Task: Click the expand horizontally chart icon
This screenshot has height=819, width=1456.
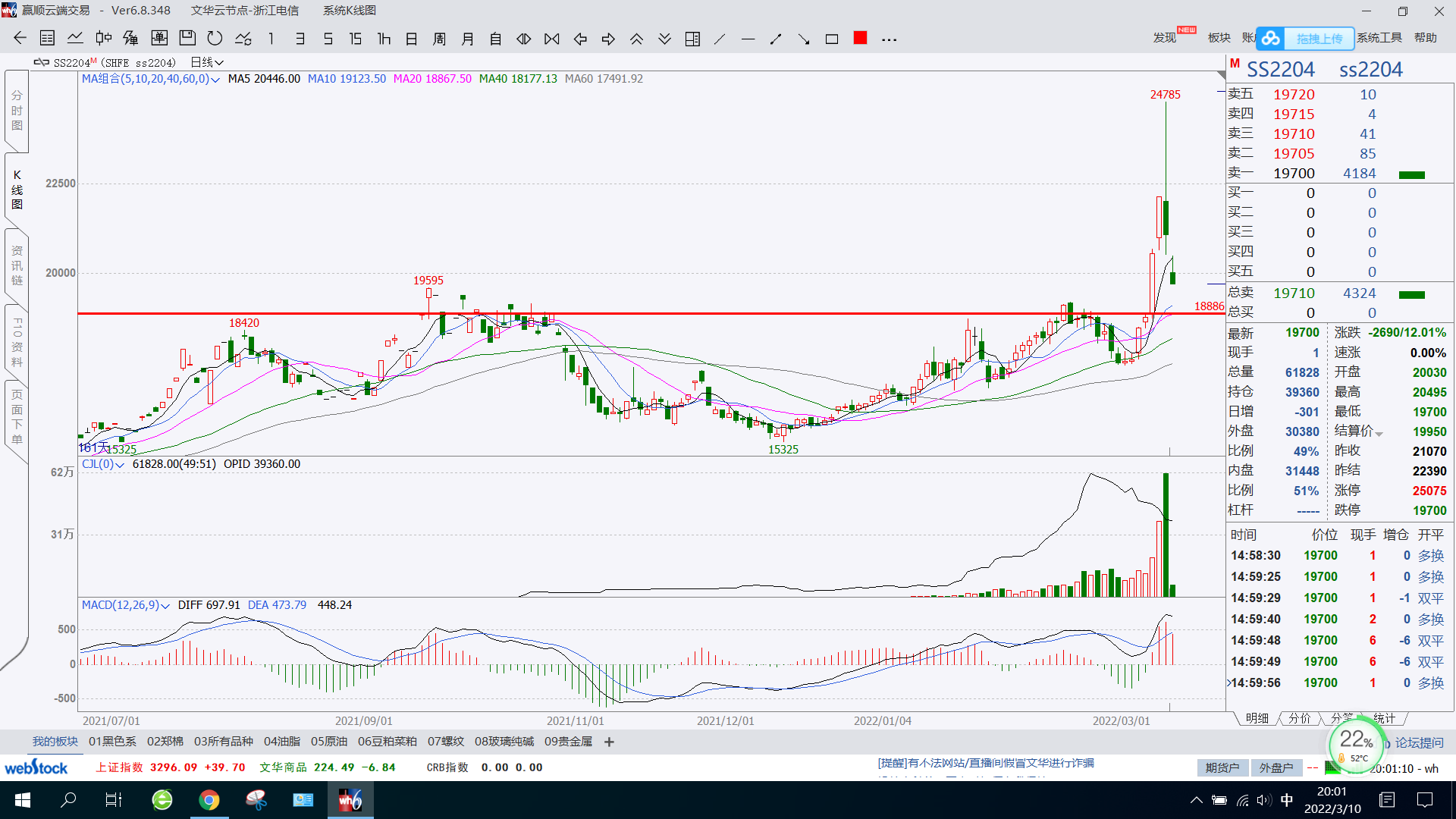Action: pyautogui.click(x=524, y=39)
